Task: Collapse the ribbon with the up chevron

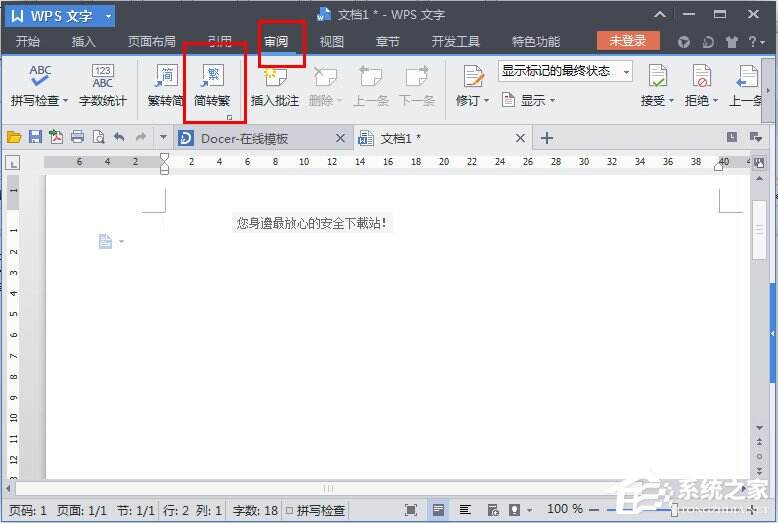Action: click(659, 14)
